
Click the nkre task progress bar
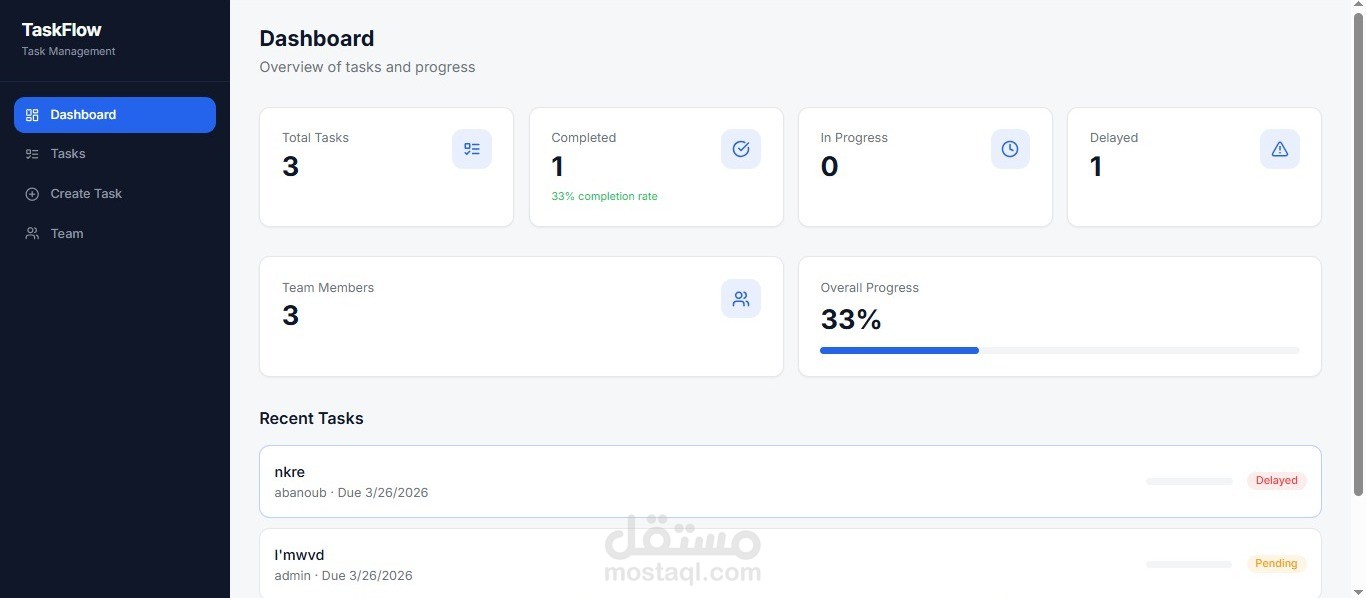[1190, 480]
